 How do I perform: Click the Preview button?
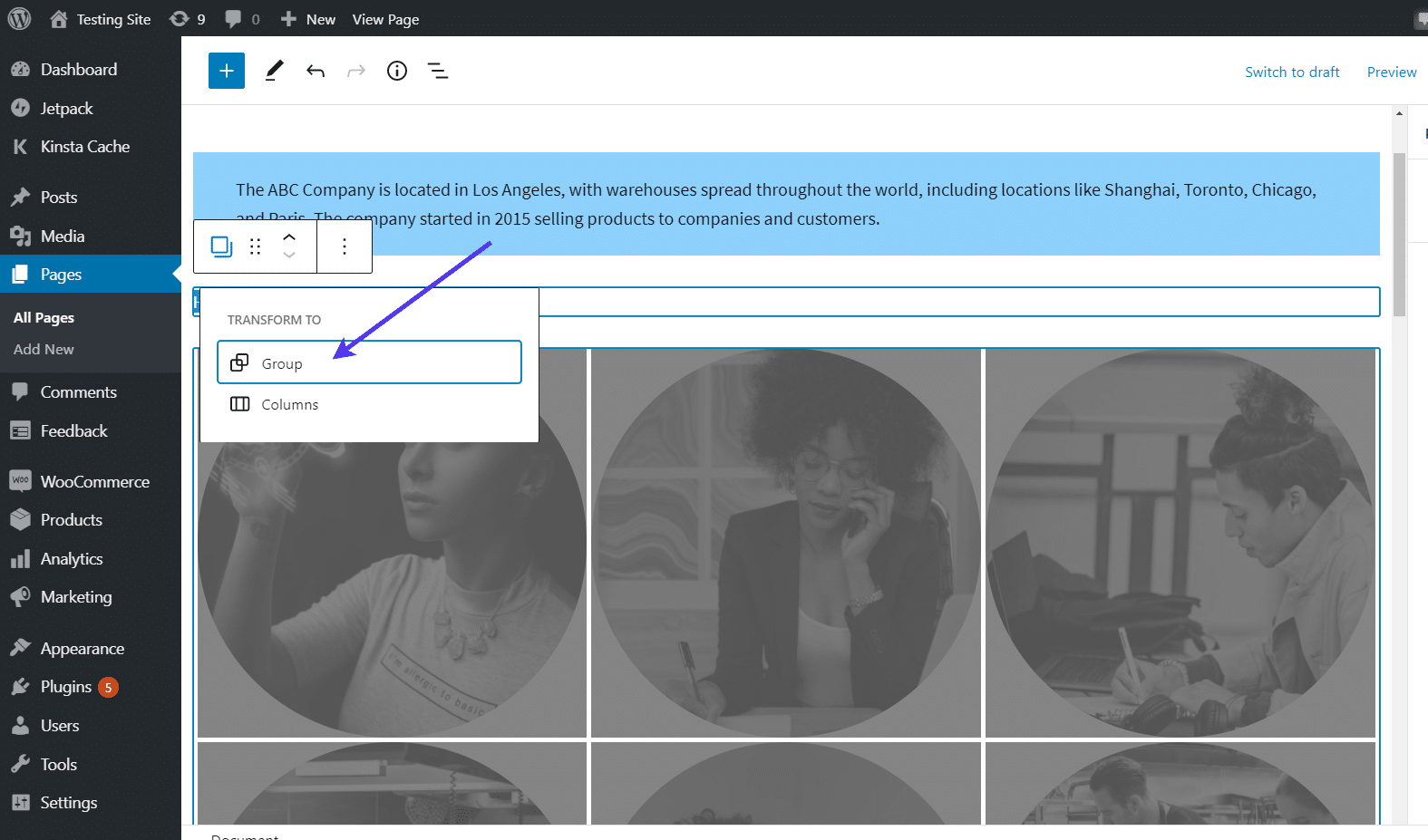tap(1391, 72)
